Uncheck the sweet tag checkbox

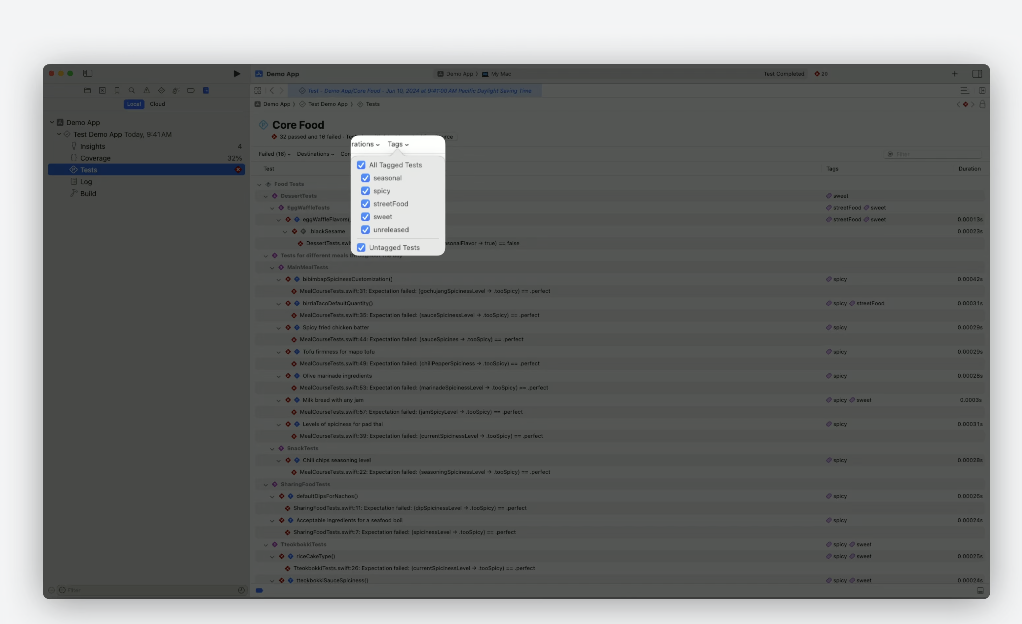[x=366, y=216]
